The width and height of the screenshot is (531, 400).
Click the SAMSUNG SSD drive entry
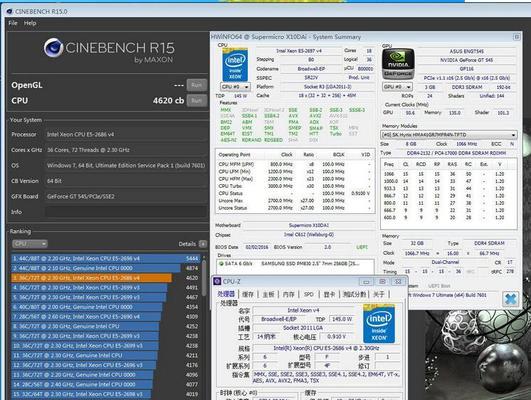click(295, 264)
